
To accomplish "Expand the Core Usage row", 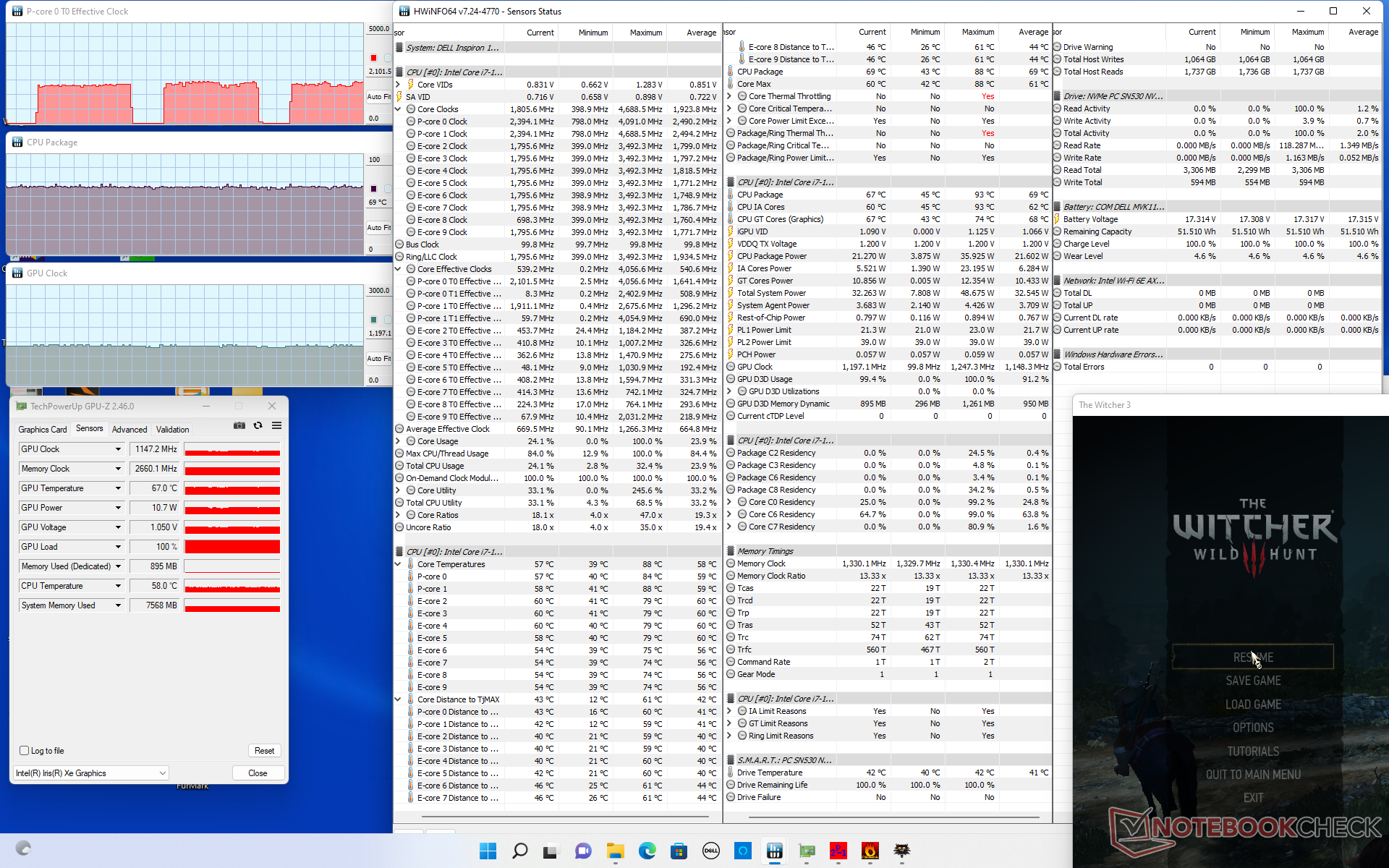I will coord(398,441).
